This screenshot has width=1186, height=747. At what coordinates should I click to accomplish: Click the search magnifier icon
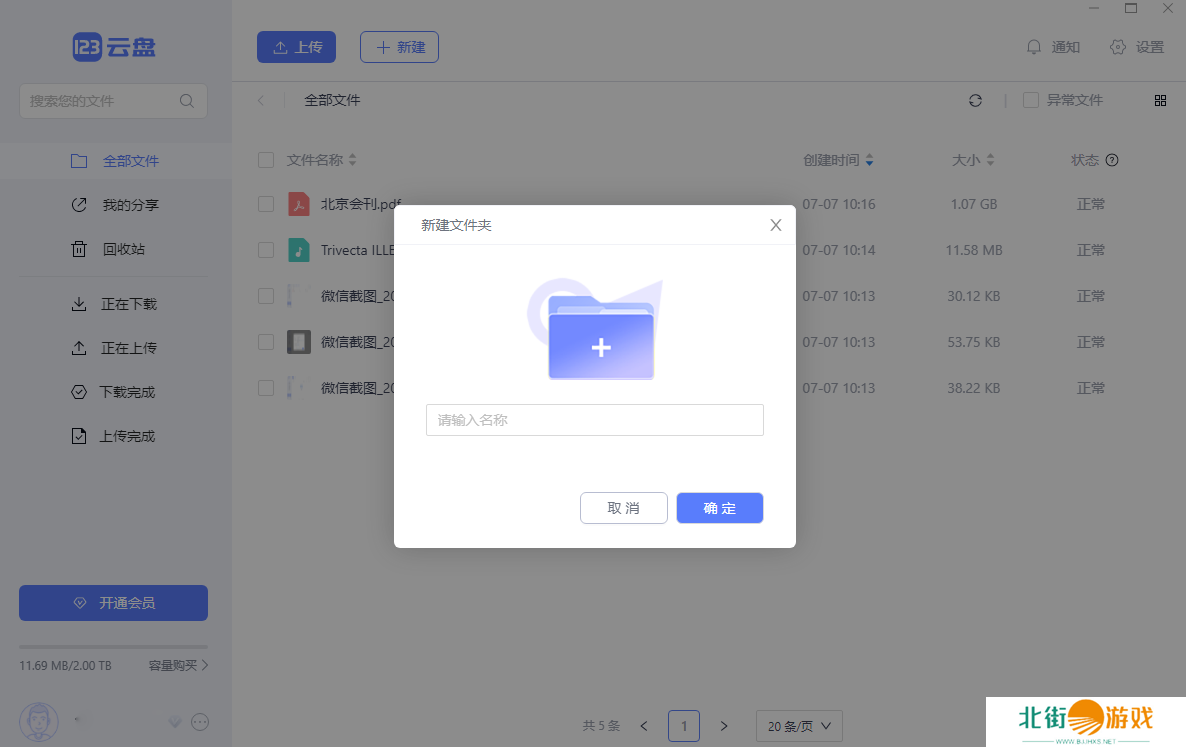coord(187,101)
